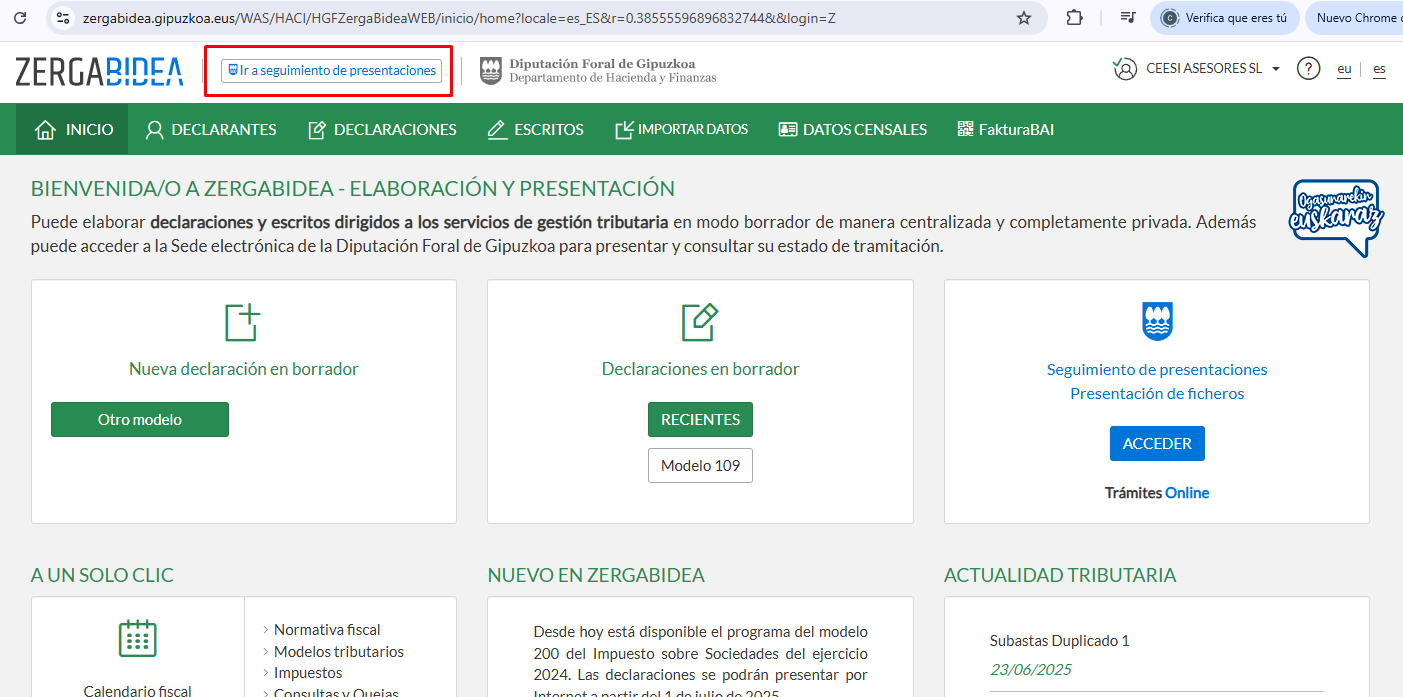Click the 'Verifica que eres tú' profile chip
The image size is (1403, 697).
[x=1224, y=18]
